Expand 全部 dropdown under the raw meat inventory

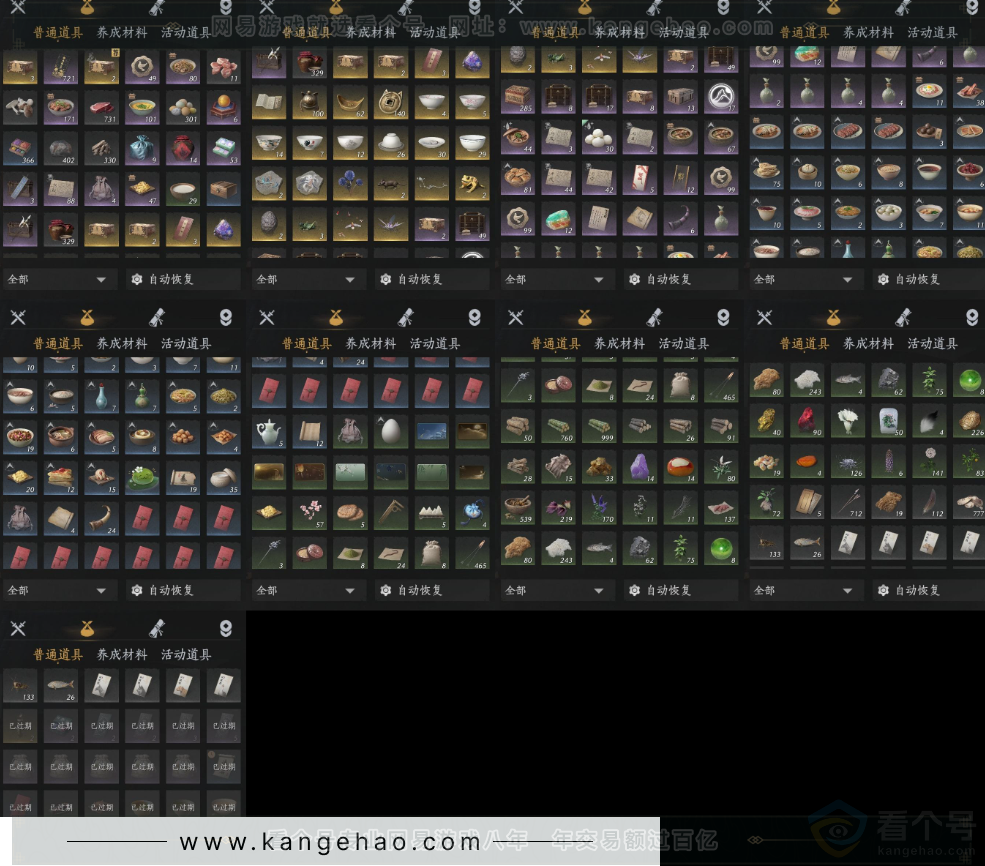pyautogui.click(x=58, y=279)
